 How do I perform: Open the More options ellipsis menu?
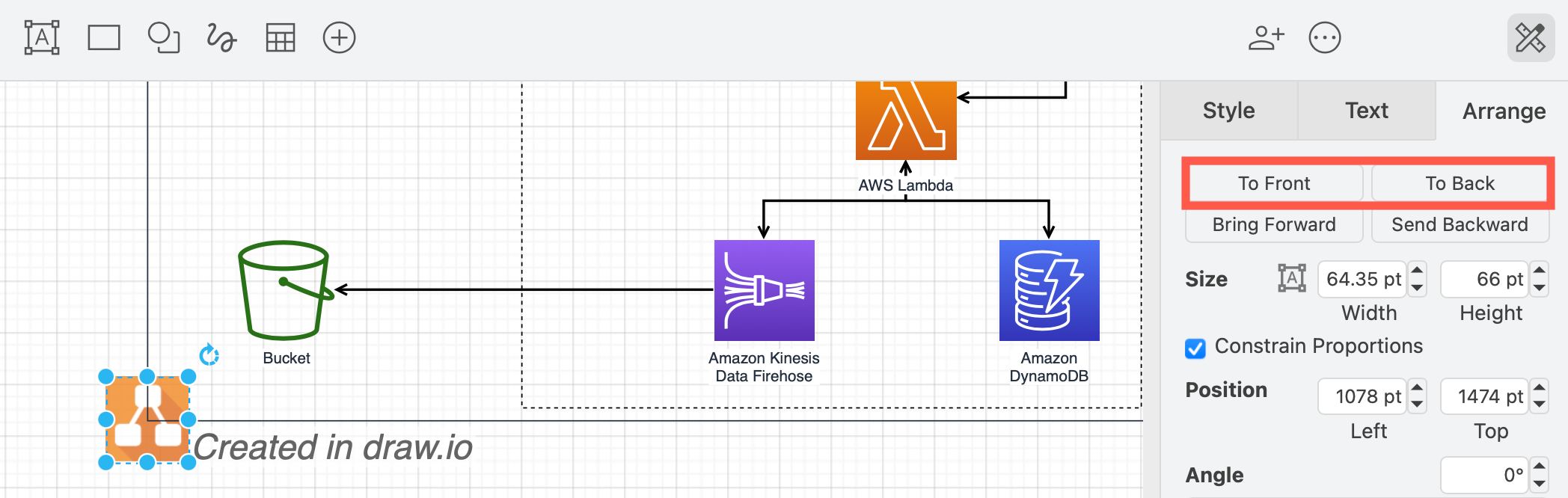click(1325, 37)
